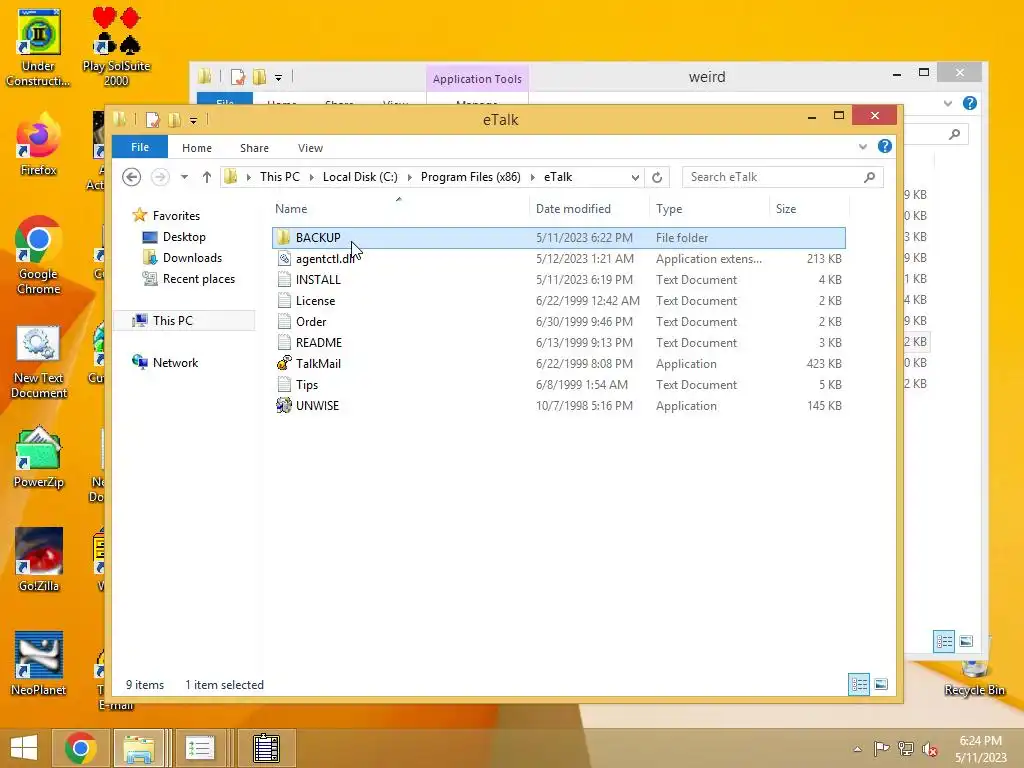Screen dimensions: 1024x768
Task: Open eTalk quick access toolbar customize dropdown
Action: pyautogui.click(x=193, y=121)
